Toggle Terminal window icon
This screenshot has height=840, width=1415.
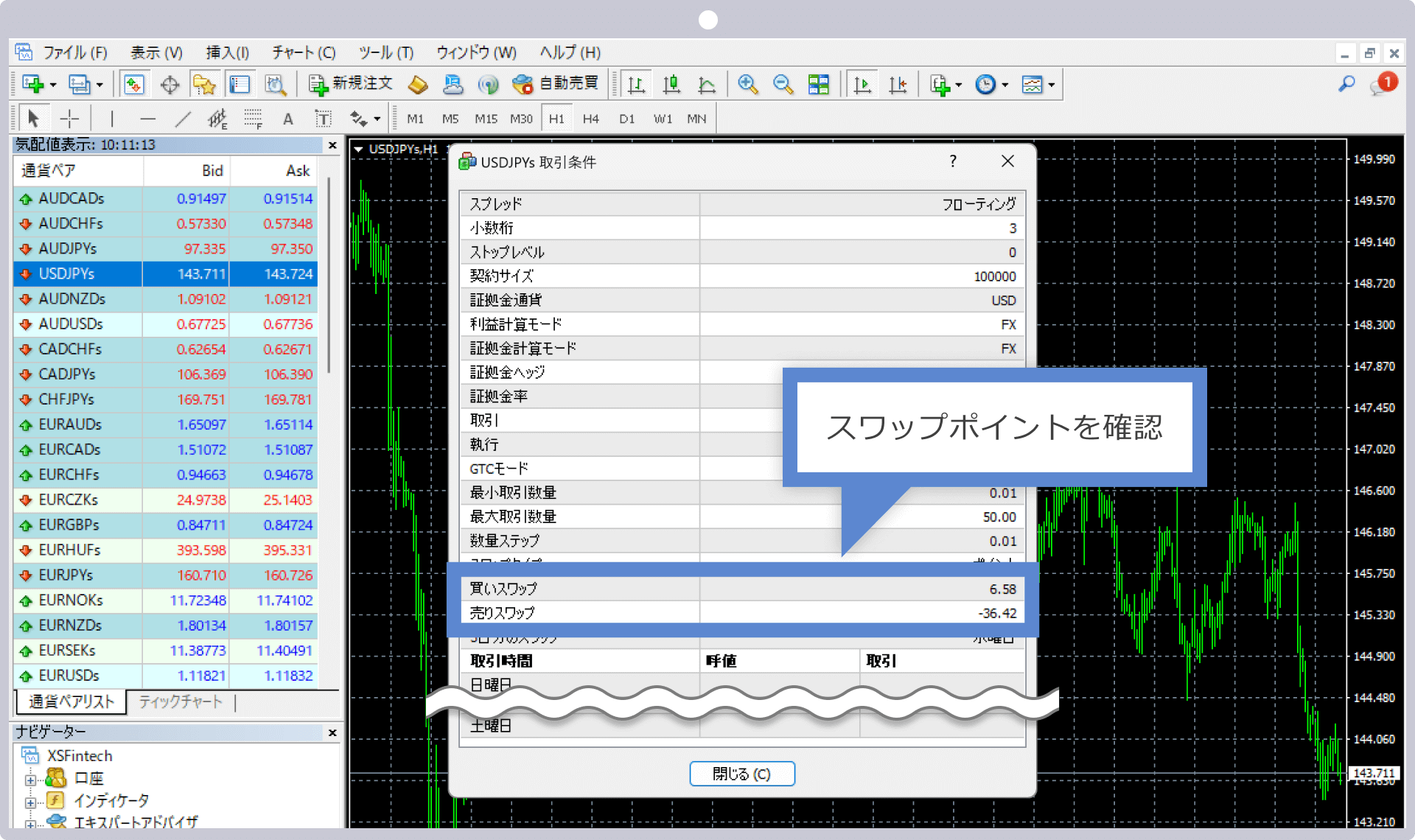(240, 85)
